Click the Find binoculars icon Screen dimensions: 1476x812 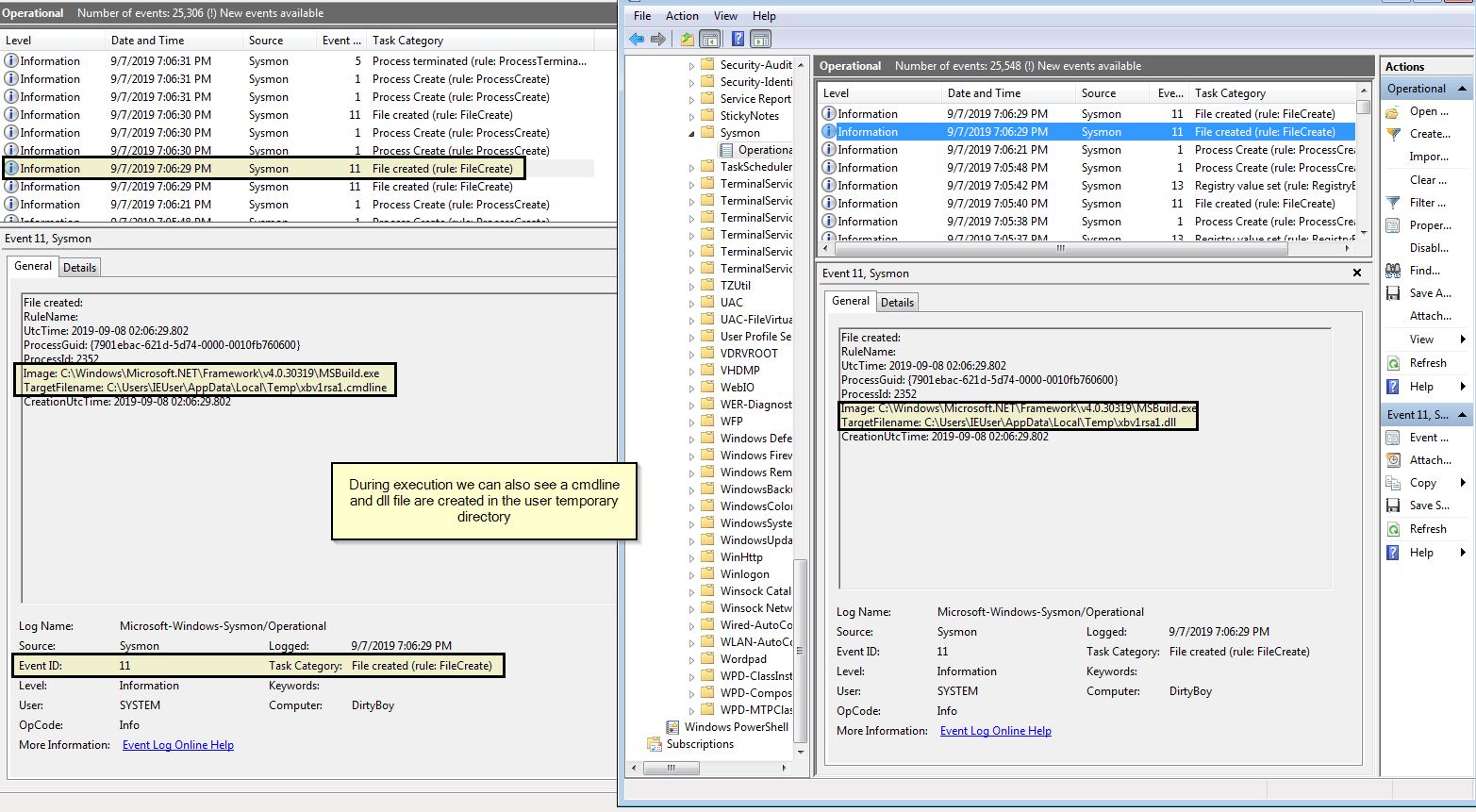pyautogui.click(x=1393, y=271)
